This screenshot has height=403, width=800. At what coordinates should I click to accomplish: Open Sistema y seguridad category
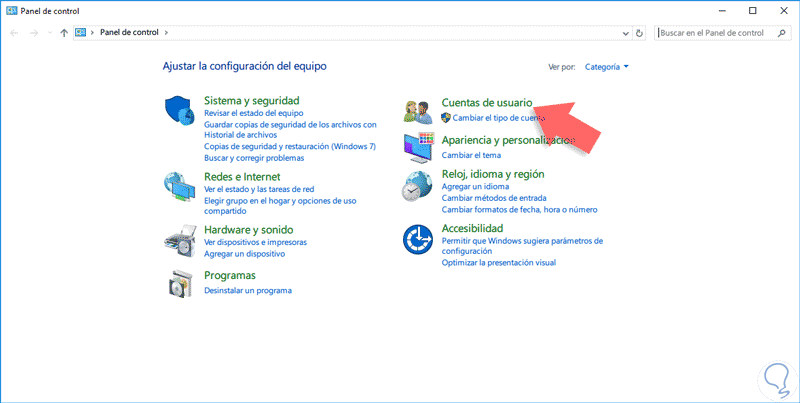coord(252,100)
